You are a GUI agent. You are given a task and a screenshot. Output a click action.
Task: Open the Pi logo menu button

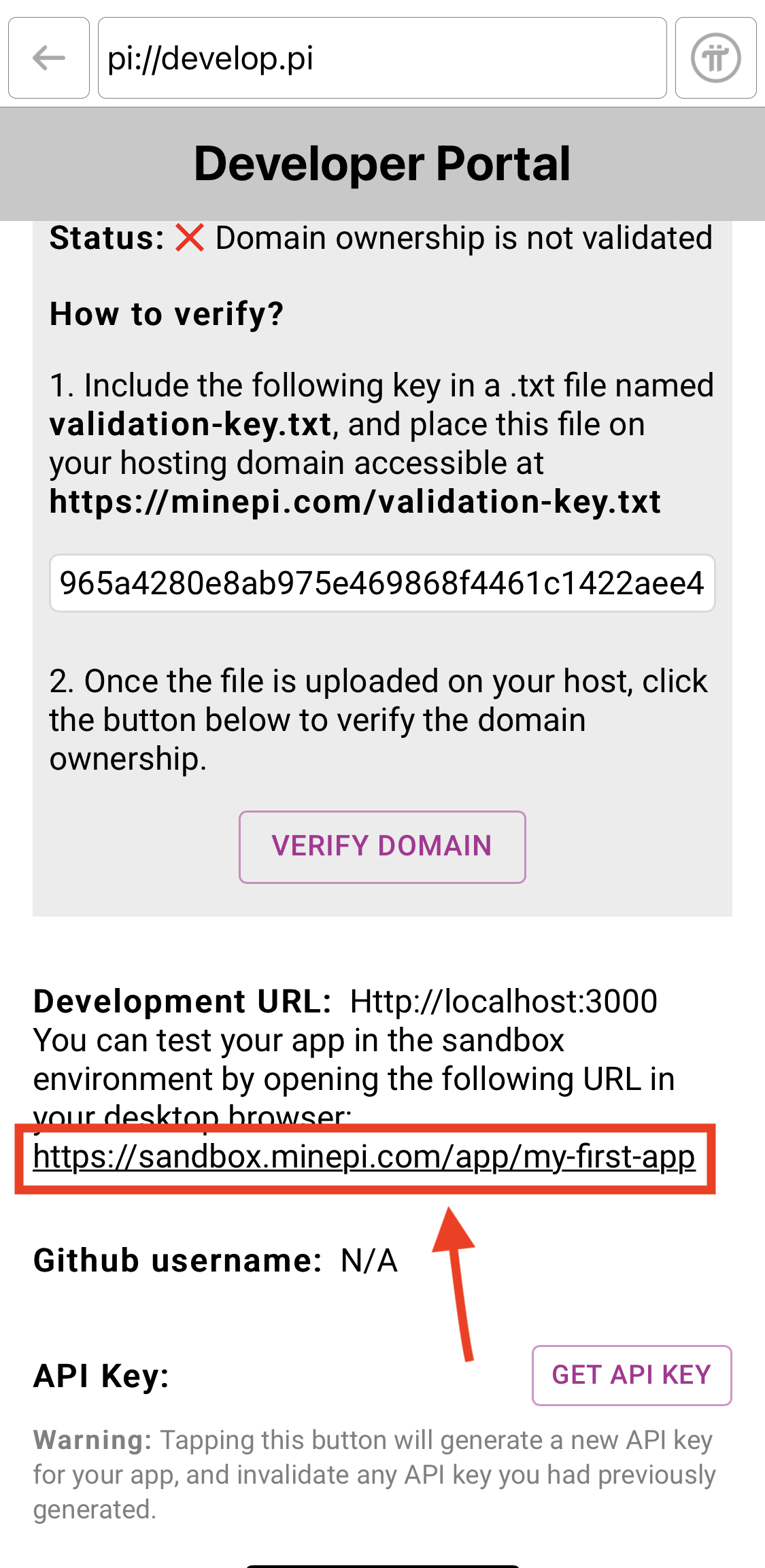pos(715,58)
